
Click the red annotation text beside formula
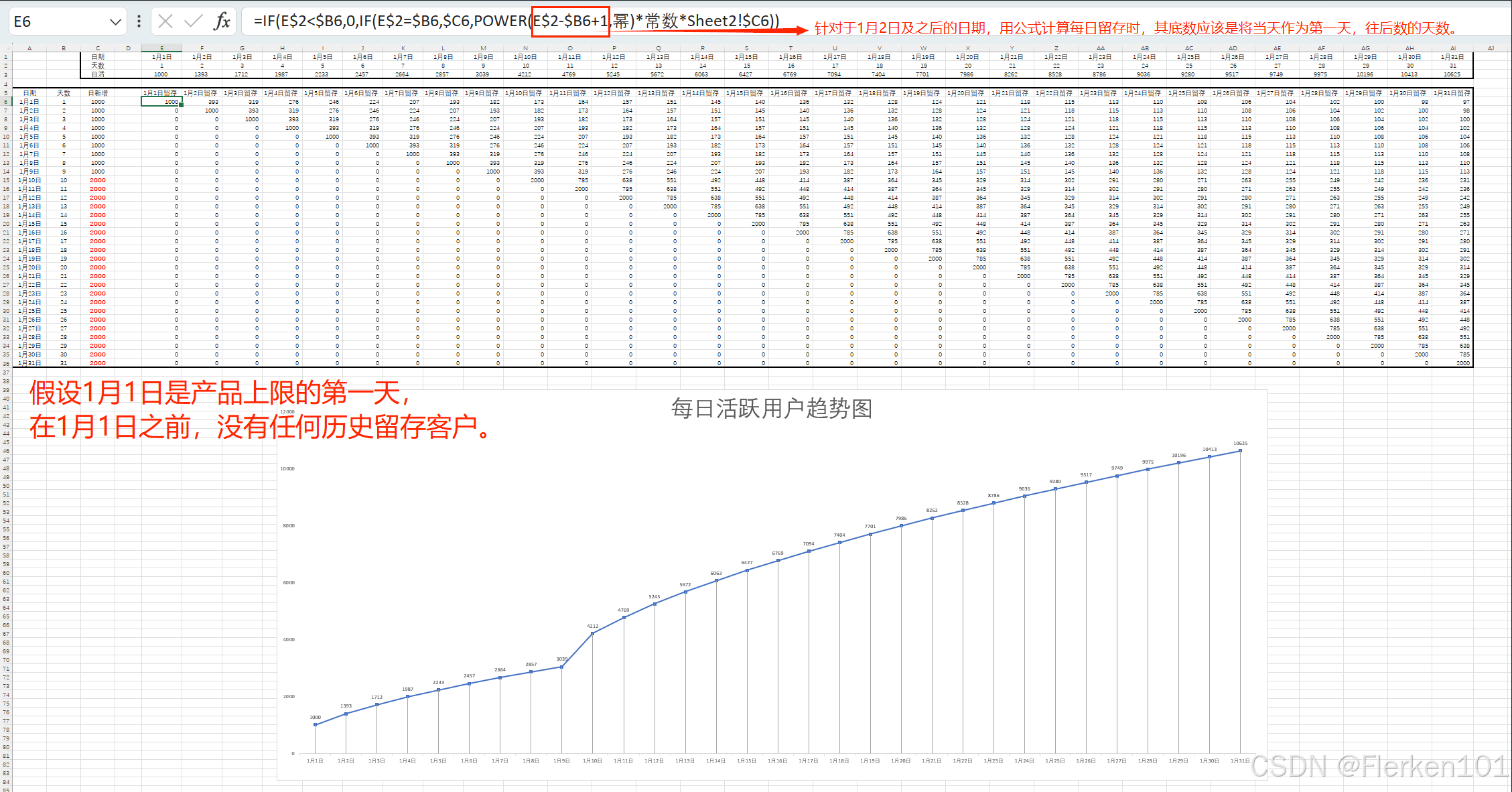pos(1136,28)
